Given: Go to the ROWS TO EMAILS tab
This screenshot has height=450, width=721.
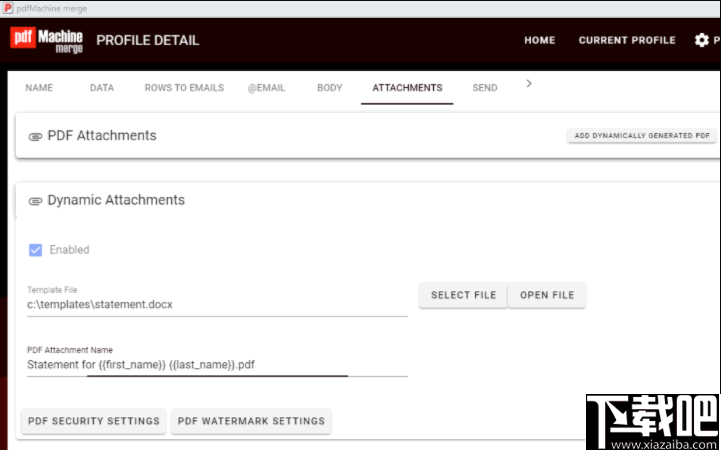Looking at the screenshot, I should (184, 88).
